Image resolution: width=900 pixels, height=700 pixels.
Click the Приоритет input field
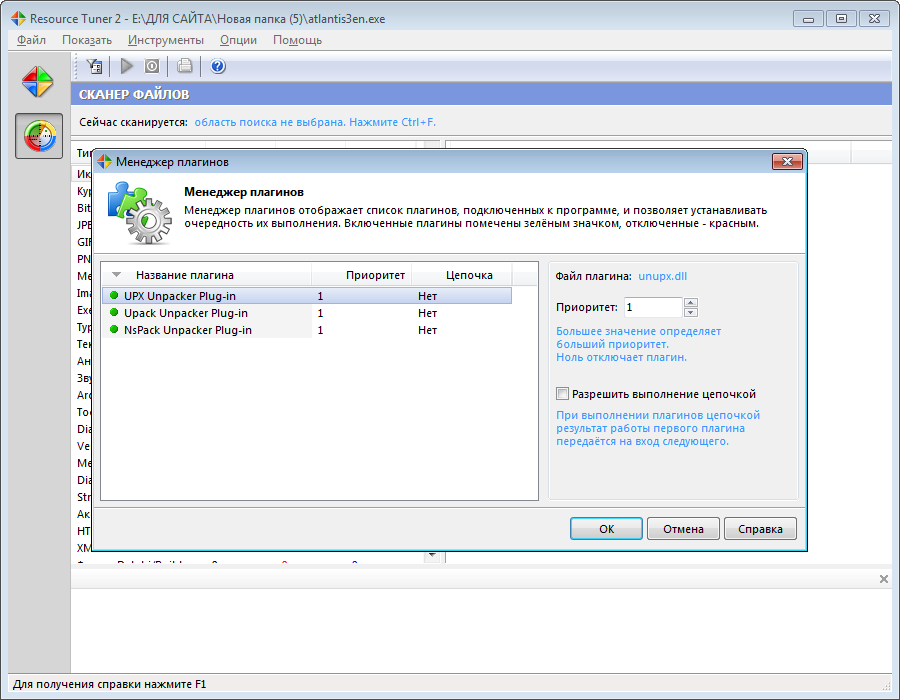[653, 307]
